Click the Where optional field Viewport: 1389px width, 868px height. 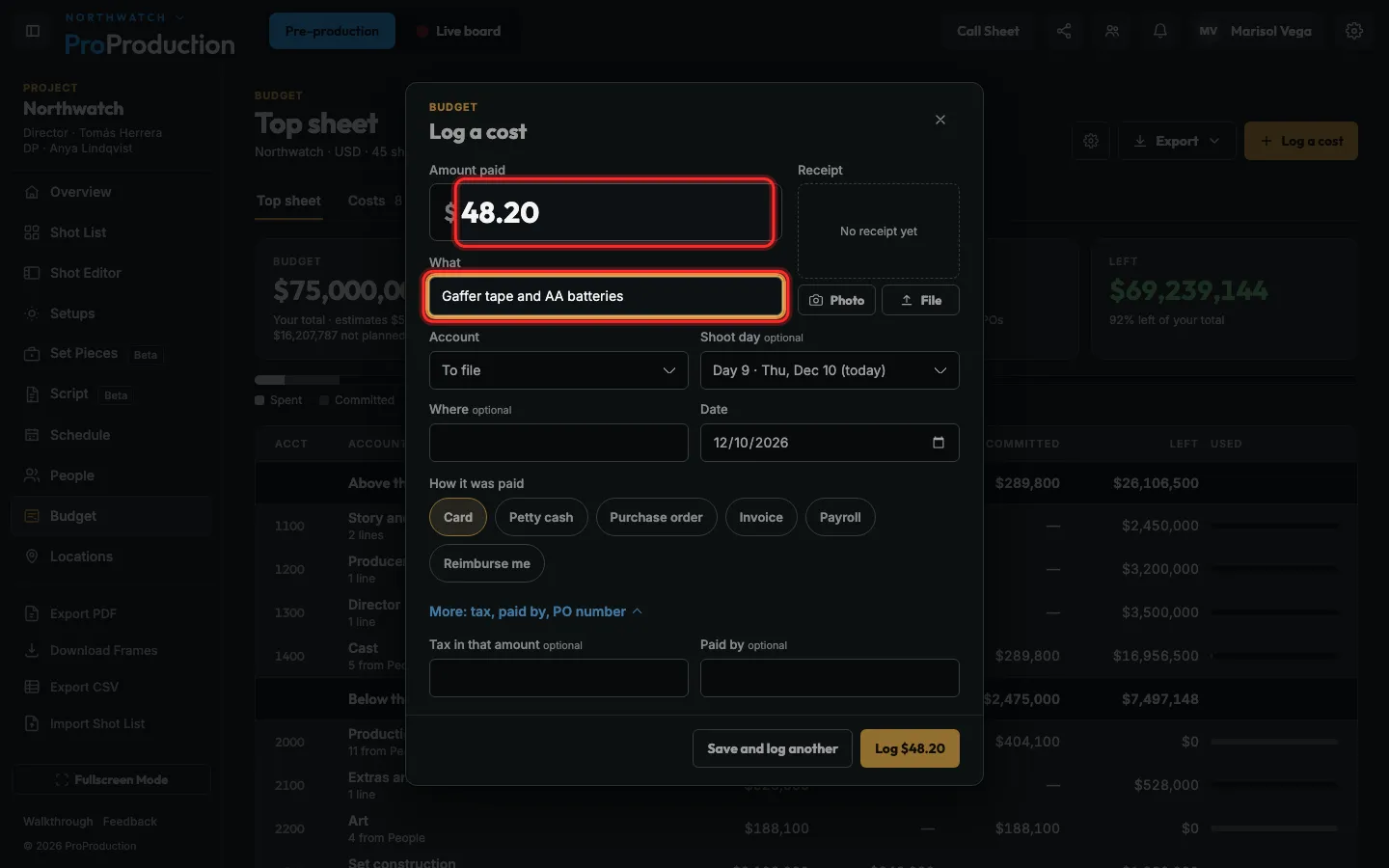coord(558,443)
